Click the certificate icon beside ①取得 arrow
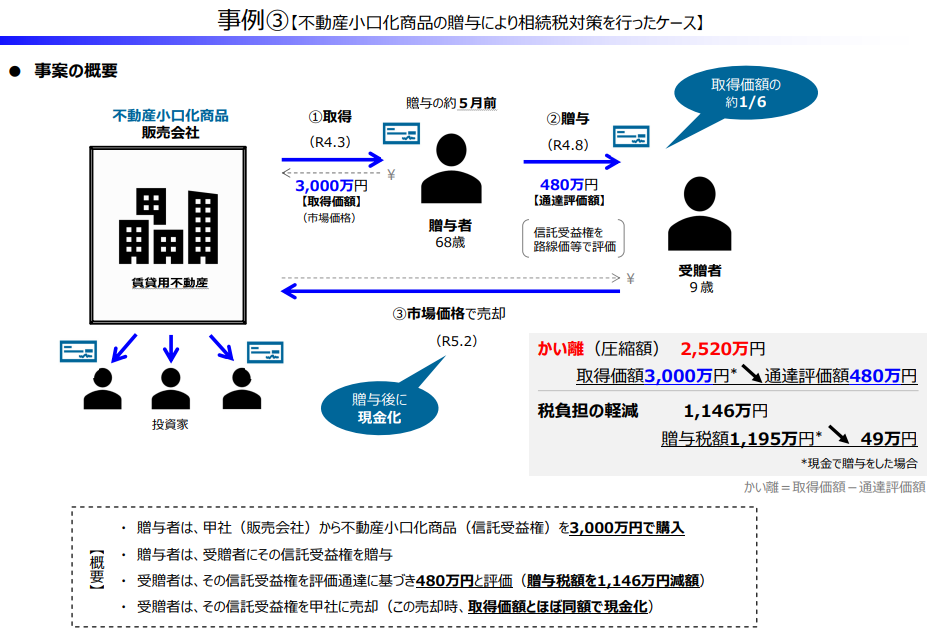Viewport: 929px width, 630px height. click(x=402, y=135)
